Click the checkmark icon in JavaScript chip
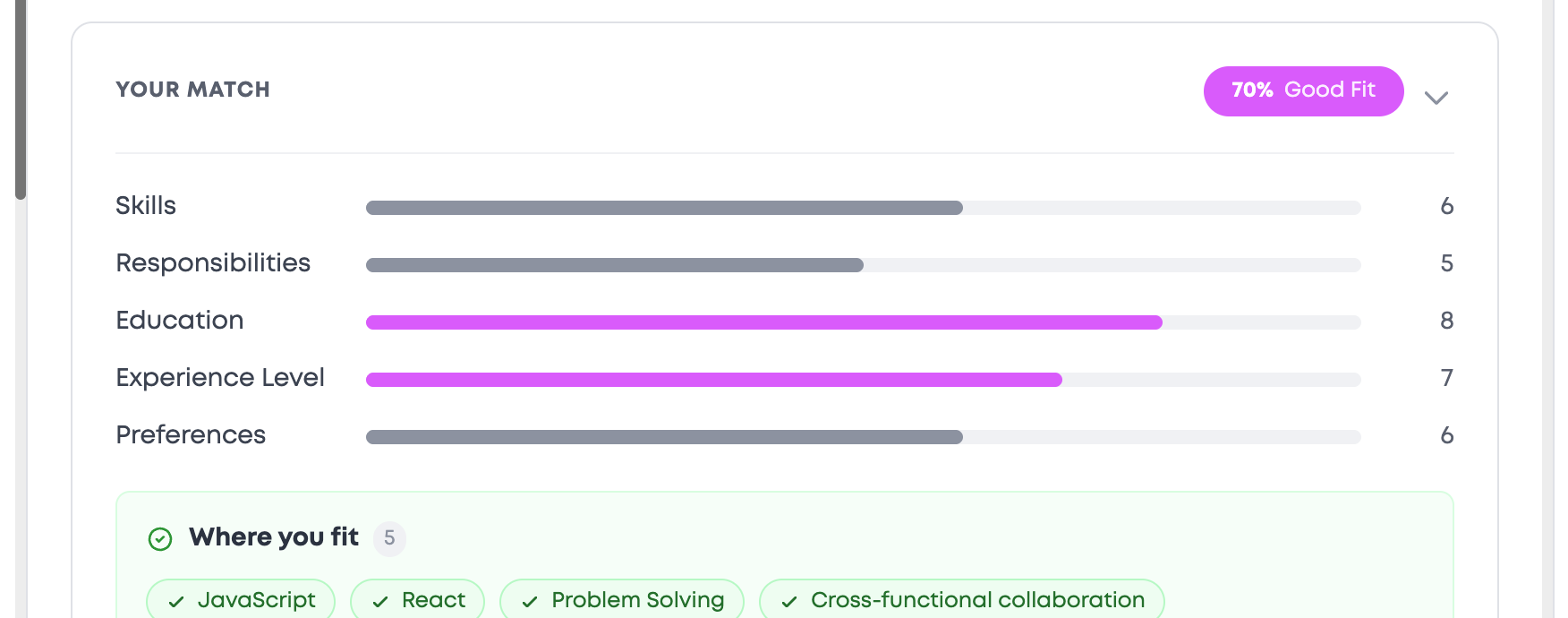Viewport: 1568px width, 618px height. pos(176,602)
